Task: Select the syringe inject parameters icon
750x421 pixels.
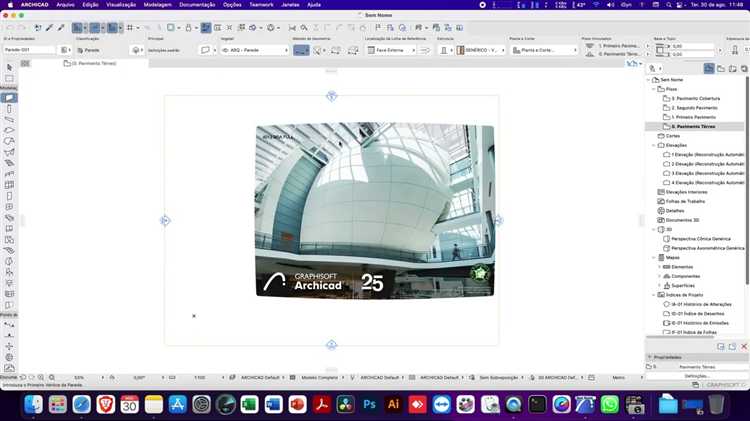Action: [x=61, y=28]
